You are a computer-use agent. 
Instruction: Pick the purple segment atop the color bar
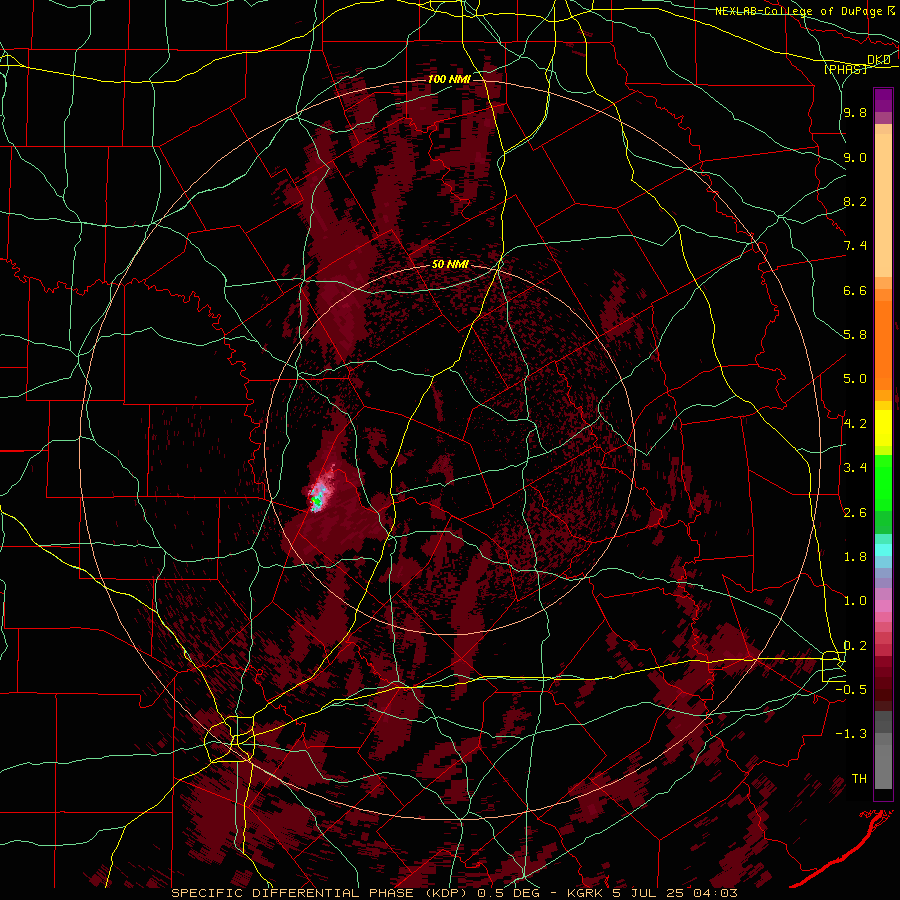[883, 100]
